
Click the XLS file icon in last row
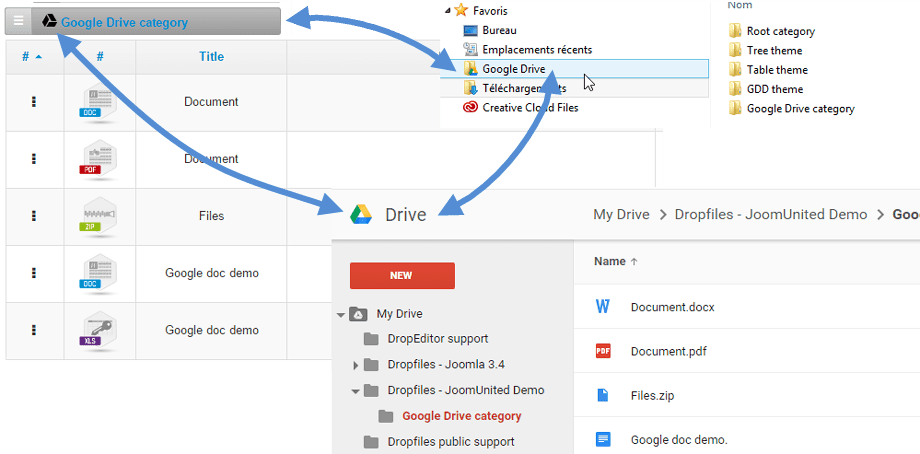(x=99, y=331)
